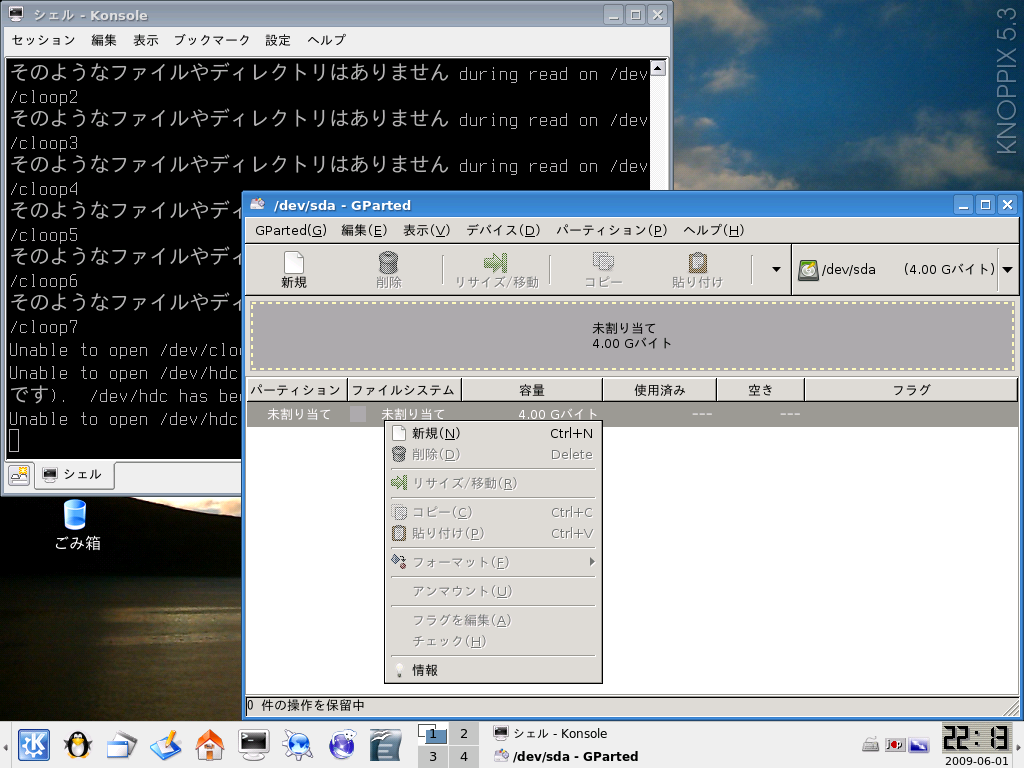The width and height of the screenshot is (1024, 768).
Task: Click the display settings tray icon
Action: [919, 744]
